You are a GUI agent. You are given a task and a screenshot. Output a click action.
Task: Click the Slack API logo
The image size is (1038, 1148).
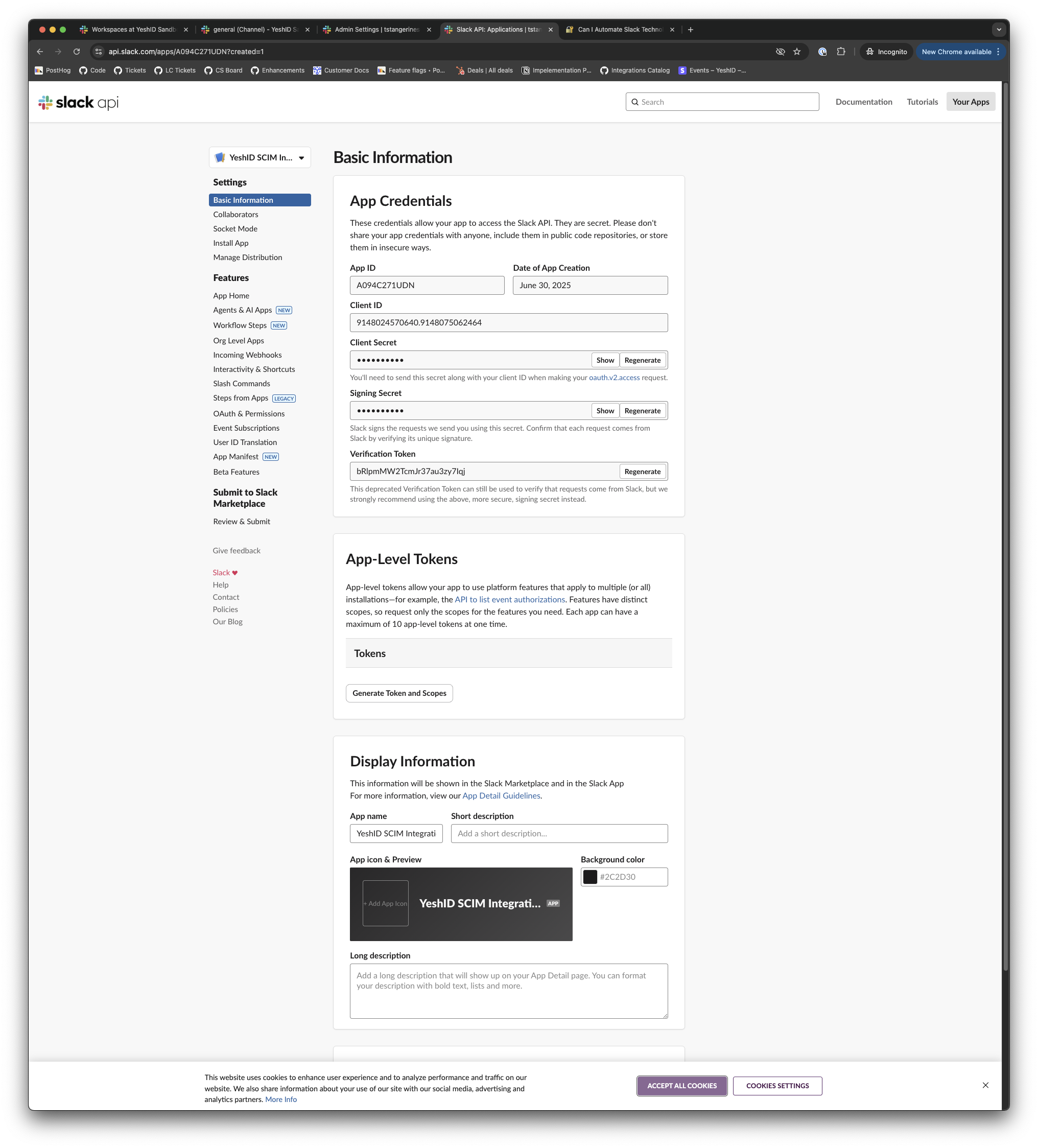coord(78,102)
